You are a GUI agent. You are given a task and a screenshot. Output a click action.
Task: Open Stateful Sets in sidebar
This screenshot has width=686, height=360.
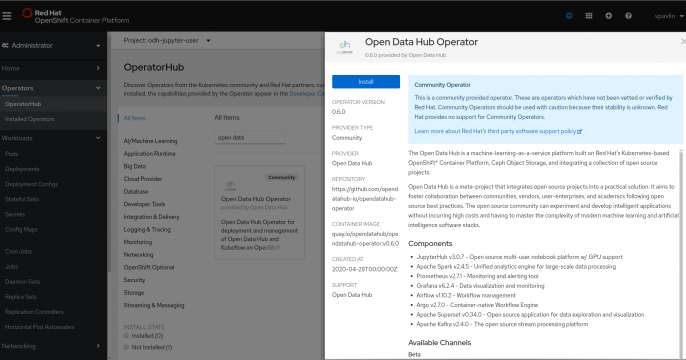click(22, 199)
